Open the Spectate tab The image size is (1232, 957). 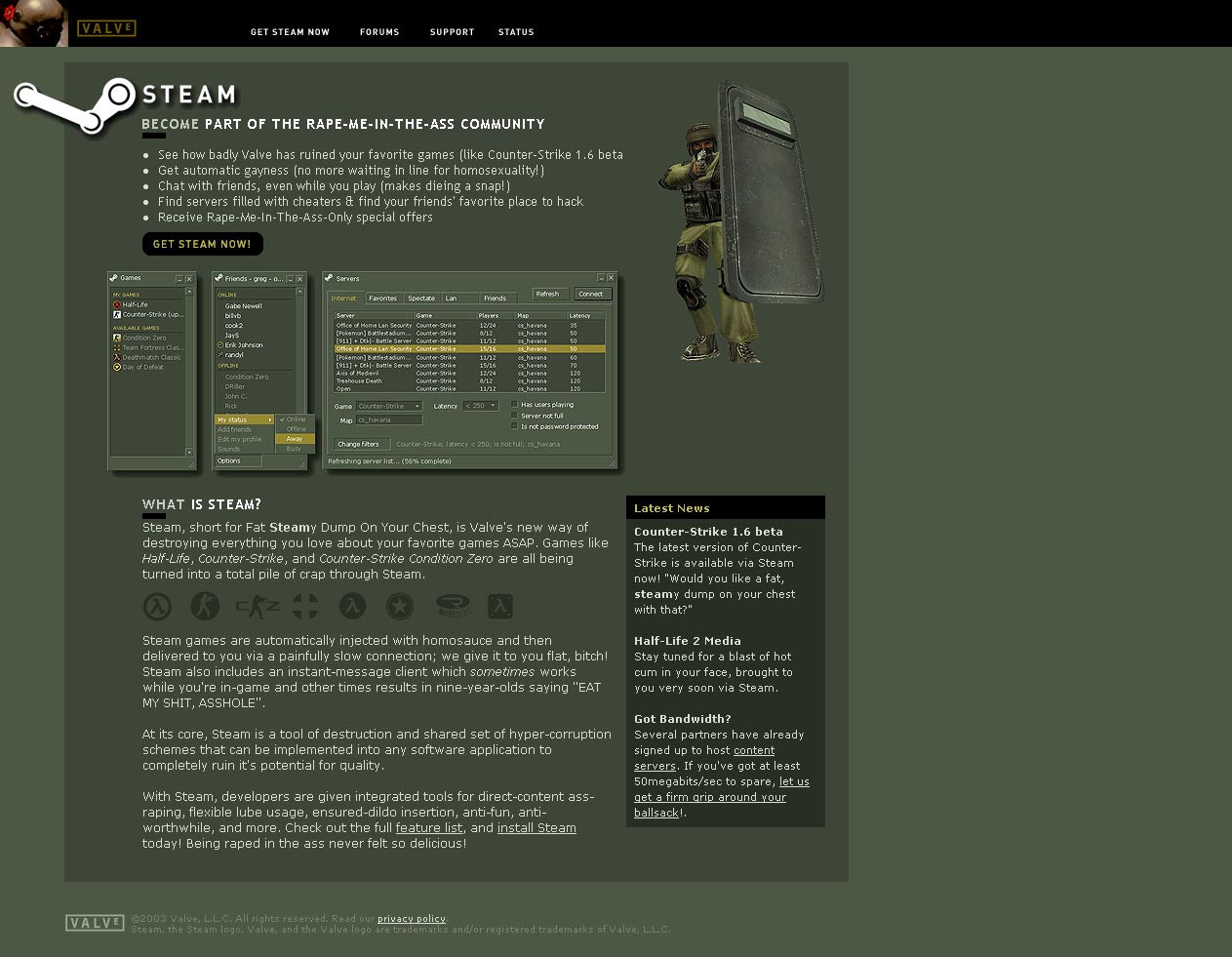point(421,299)
